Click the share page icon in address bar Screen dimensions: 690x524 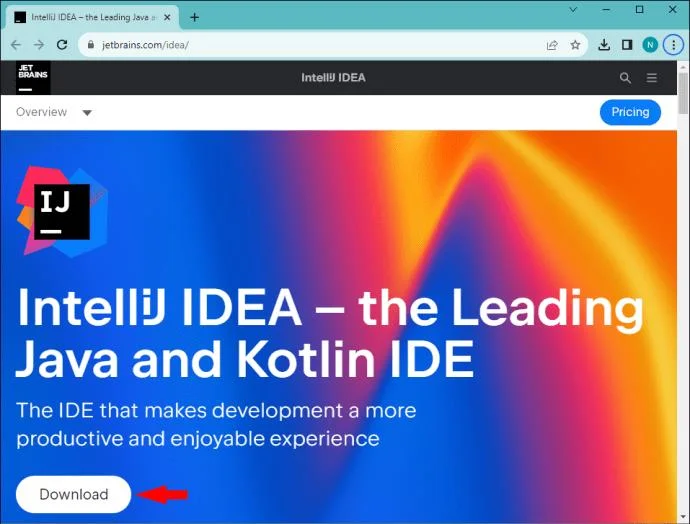click(x=552, y=45)
